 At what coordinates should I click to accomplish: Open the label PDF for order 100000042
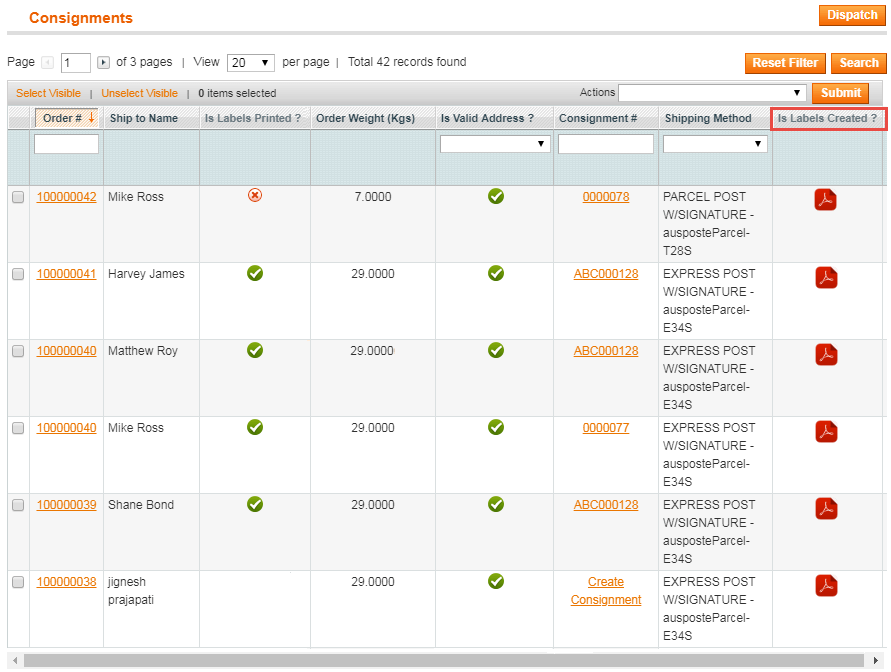826,200
